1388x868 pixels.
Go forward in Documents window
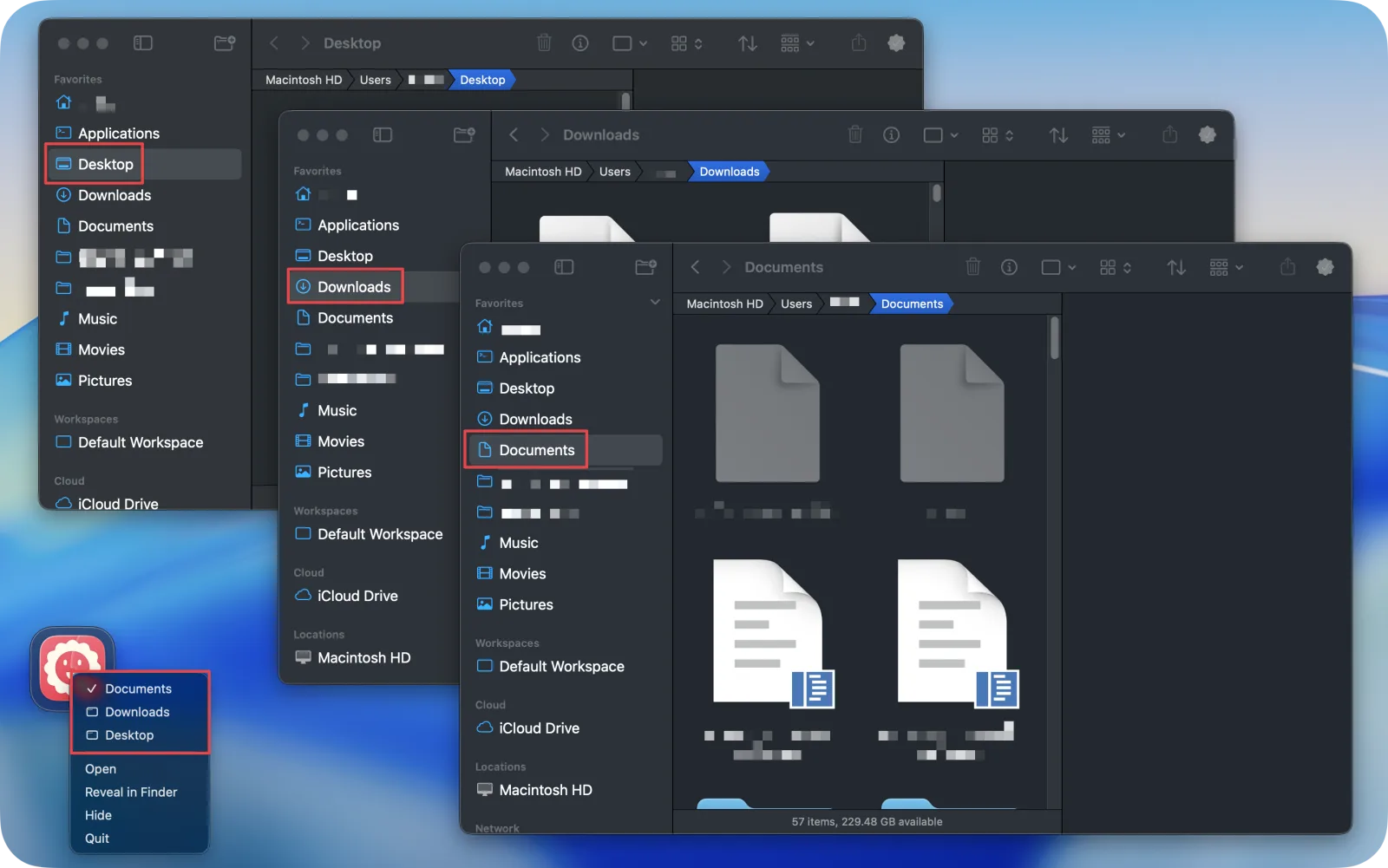point(726,267)
